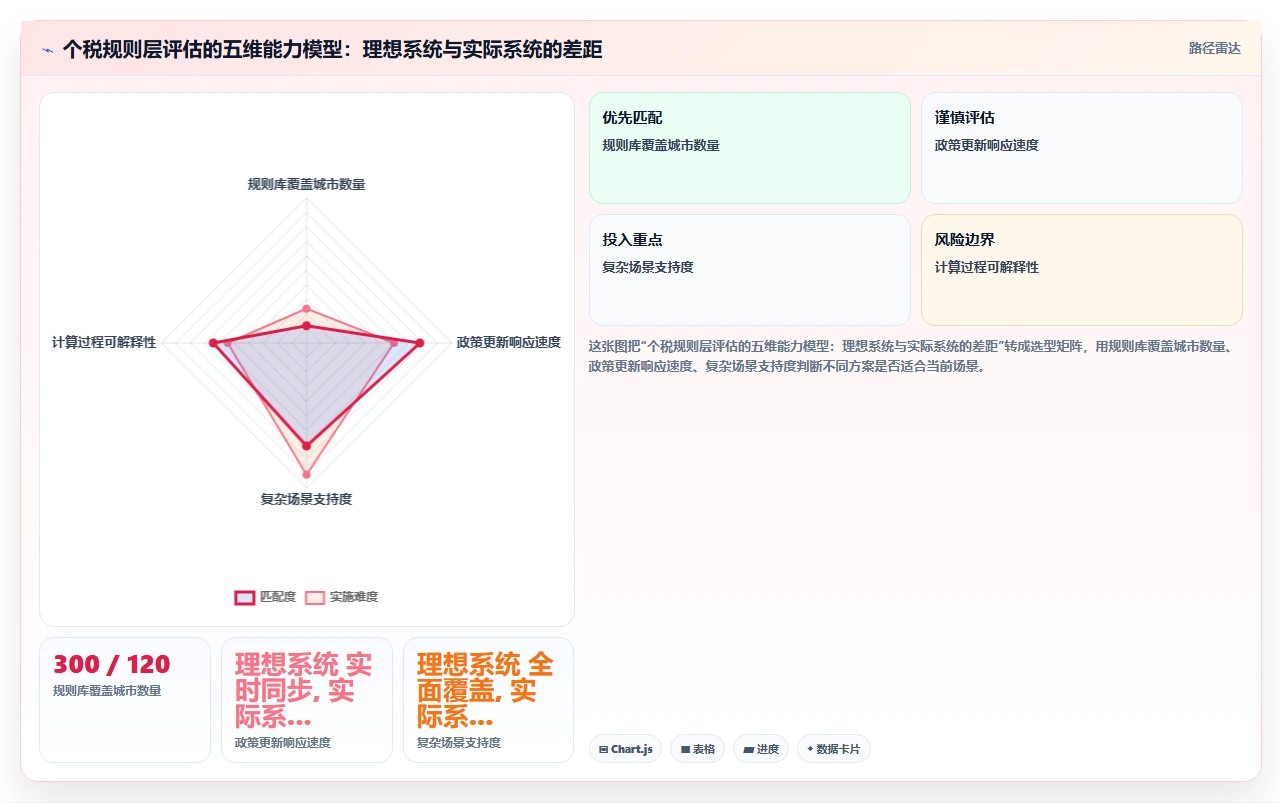Click the 规则库覆盖城市数量 radar axis label
Image resolution: width=1282 pixels, height=803 pixels.
pyautogui.click(x=307, y=184)
